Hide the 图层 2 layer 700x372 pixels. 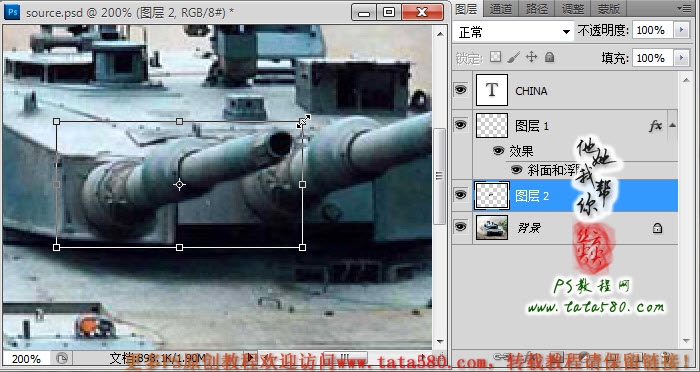coord(461,195)
